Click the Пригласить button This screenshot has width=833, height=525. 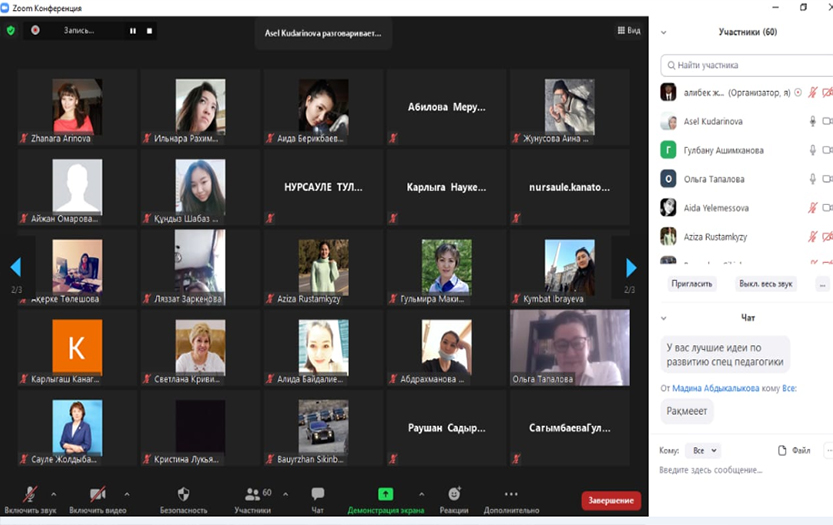click(x=692, y=284)
